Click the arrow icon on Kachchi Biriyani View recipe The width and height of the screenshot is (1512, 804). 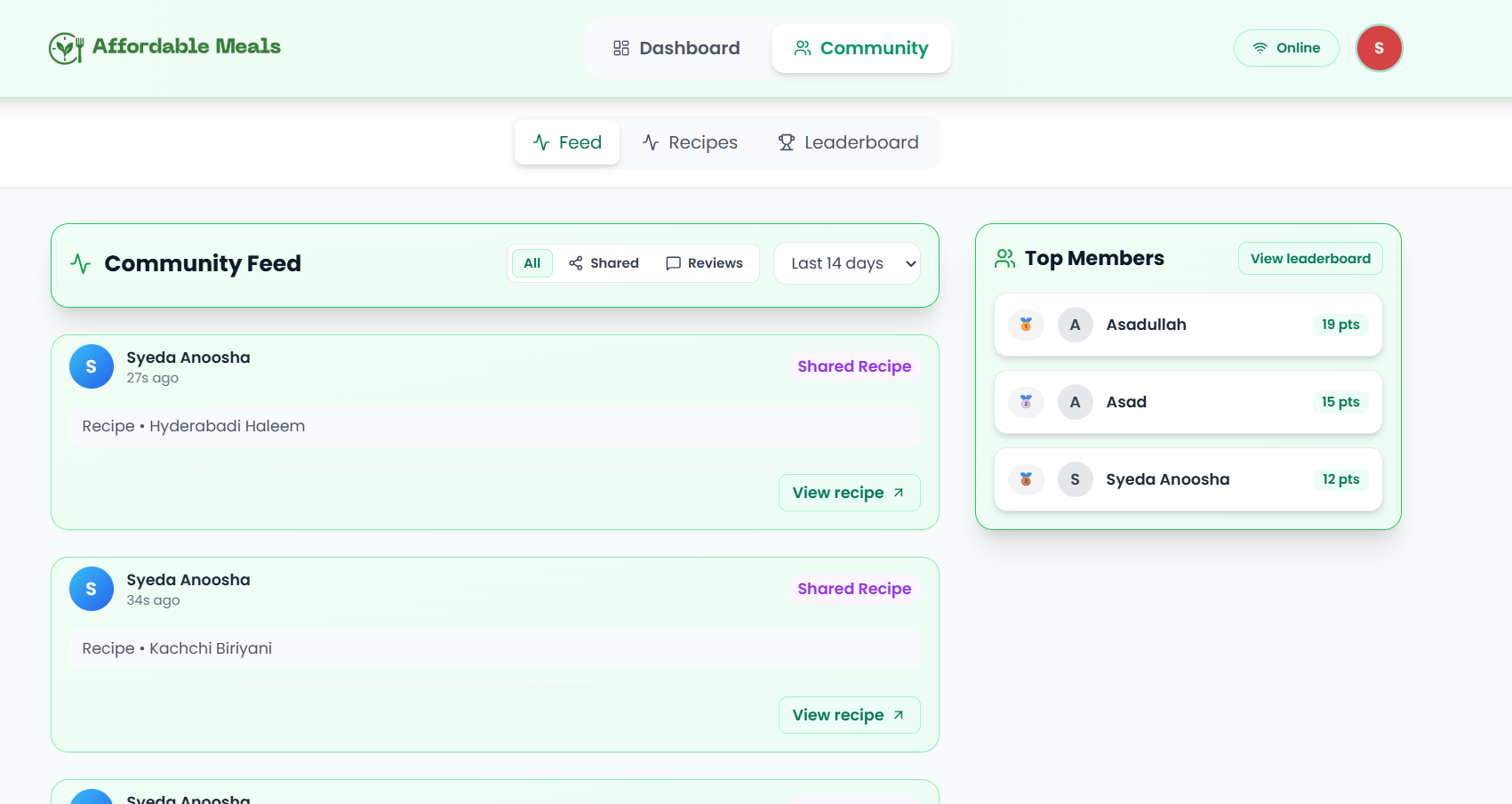coord(899,715)
